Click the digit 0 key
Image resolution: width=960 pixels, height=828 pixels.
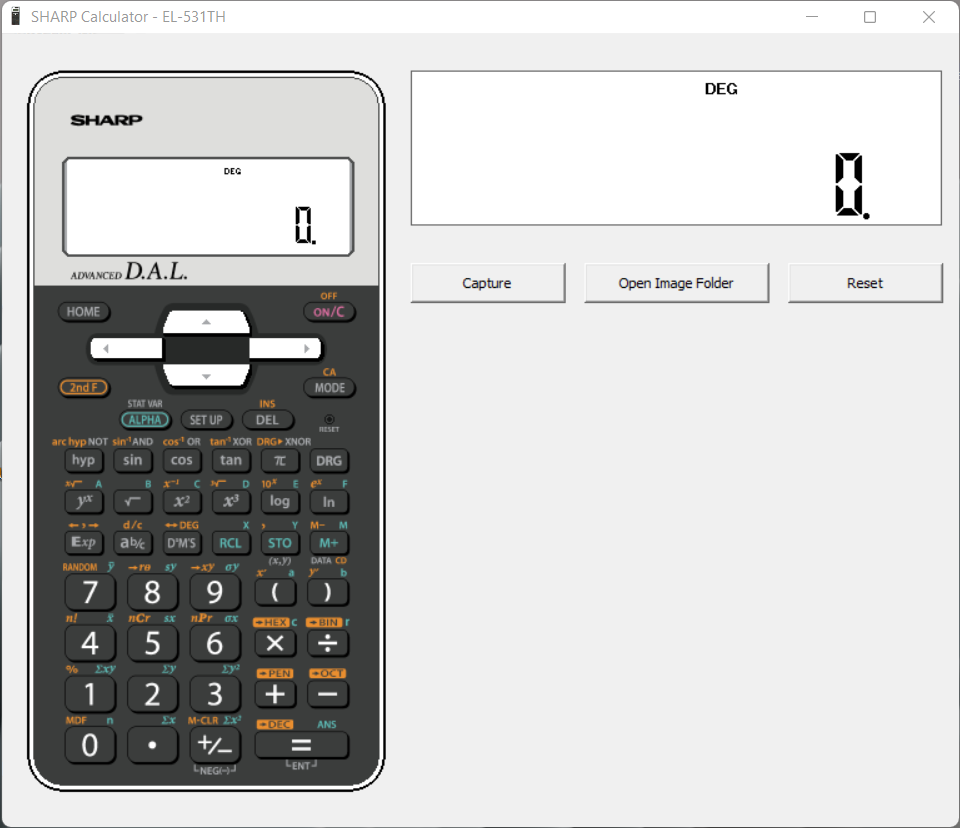pos(90,745)
